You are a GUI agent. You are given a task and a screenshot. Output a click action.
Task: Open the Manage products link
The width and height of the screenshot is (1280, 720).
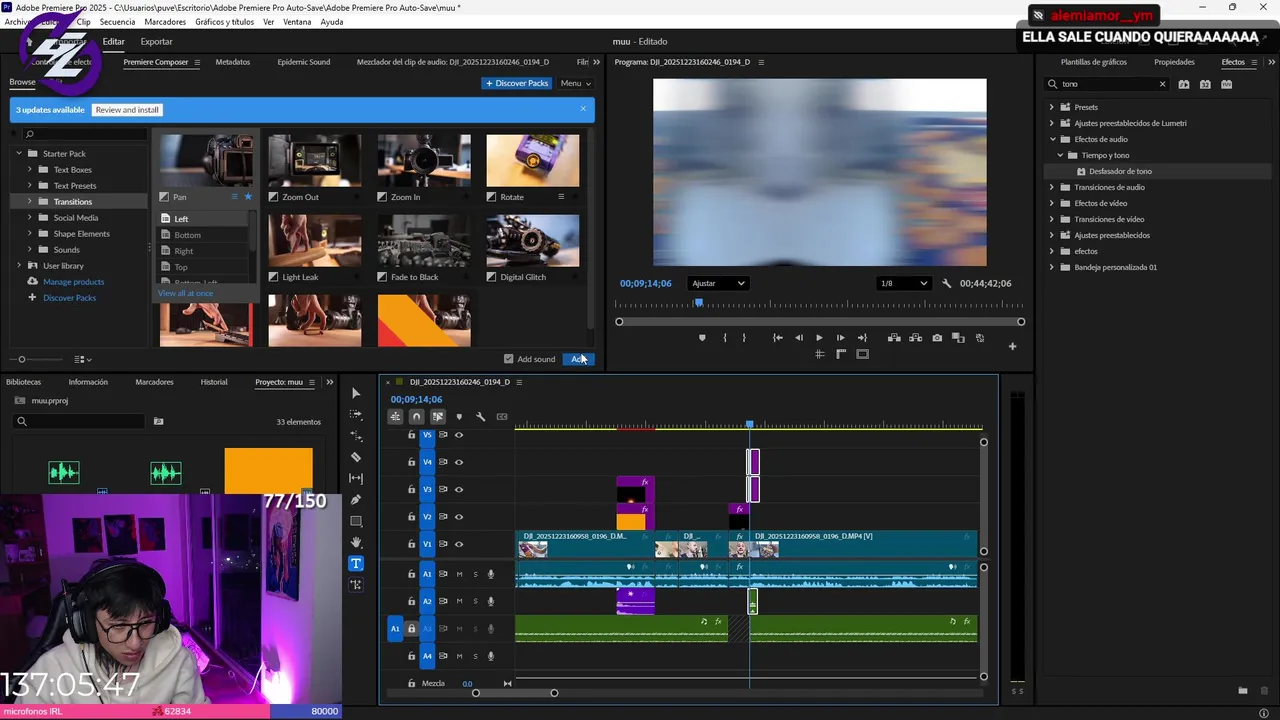tap(74, 282)
